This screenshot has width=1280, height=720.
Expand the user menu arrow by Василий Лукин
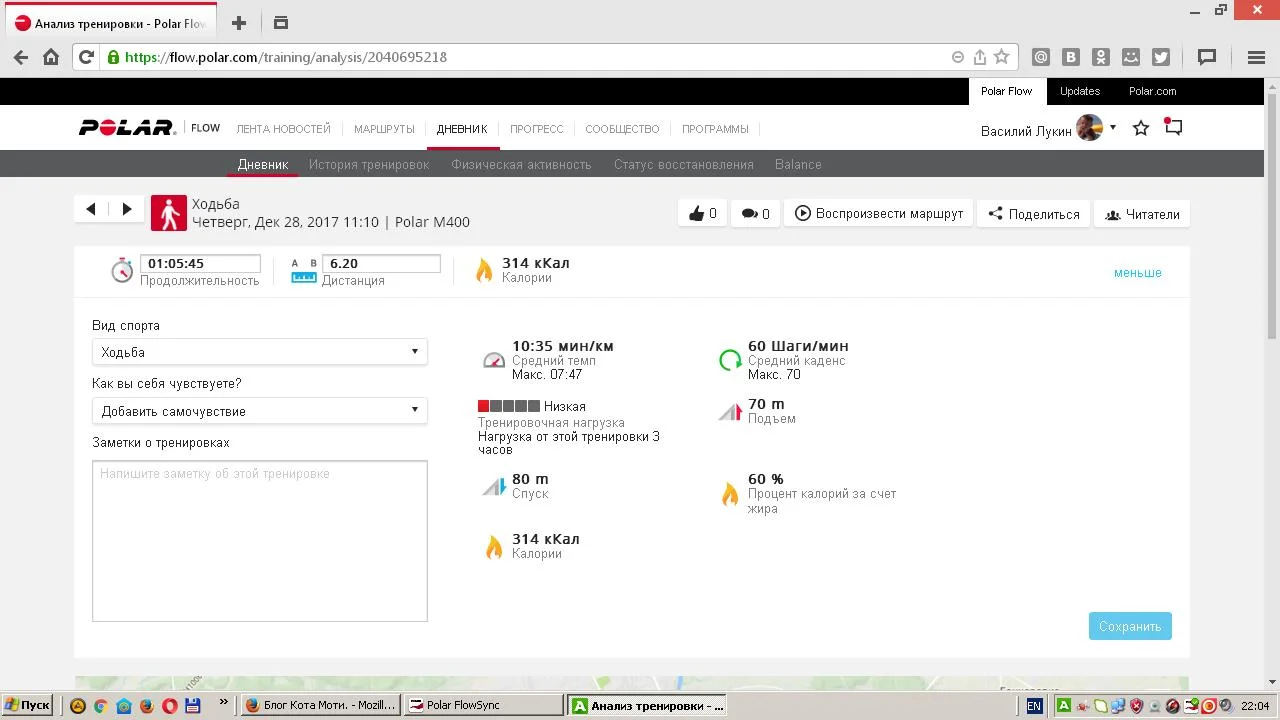[x=1113, y=128]
